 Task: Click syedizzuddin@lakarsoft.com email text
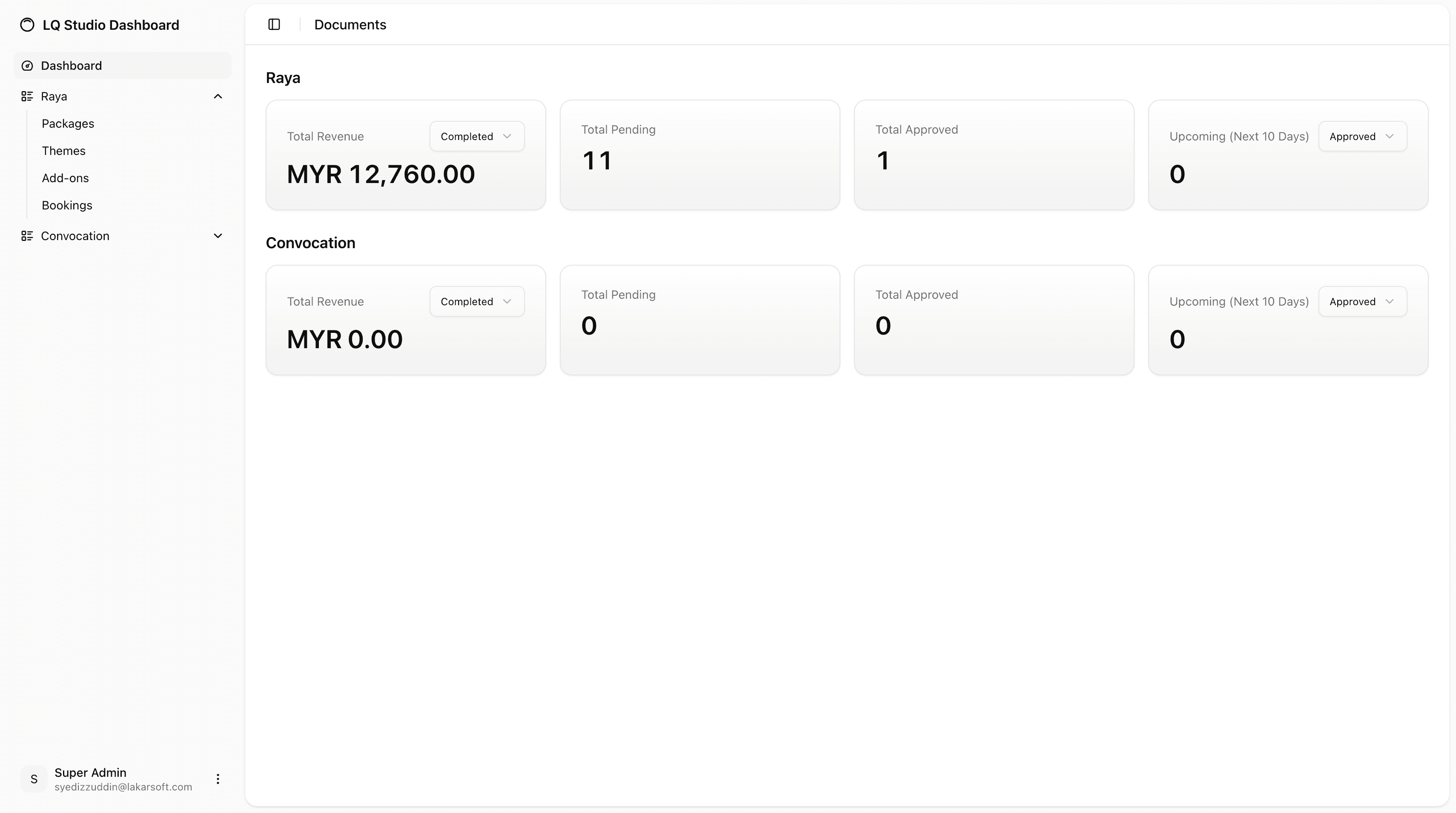pos(123,787)
